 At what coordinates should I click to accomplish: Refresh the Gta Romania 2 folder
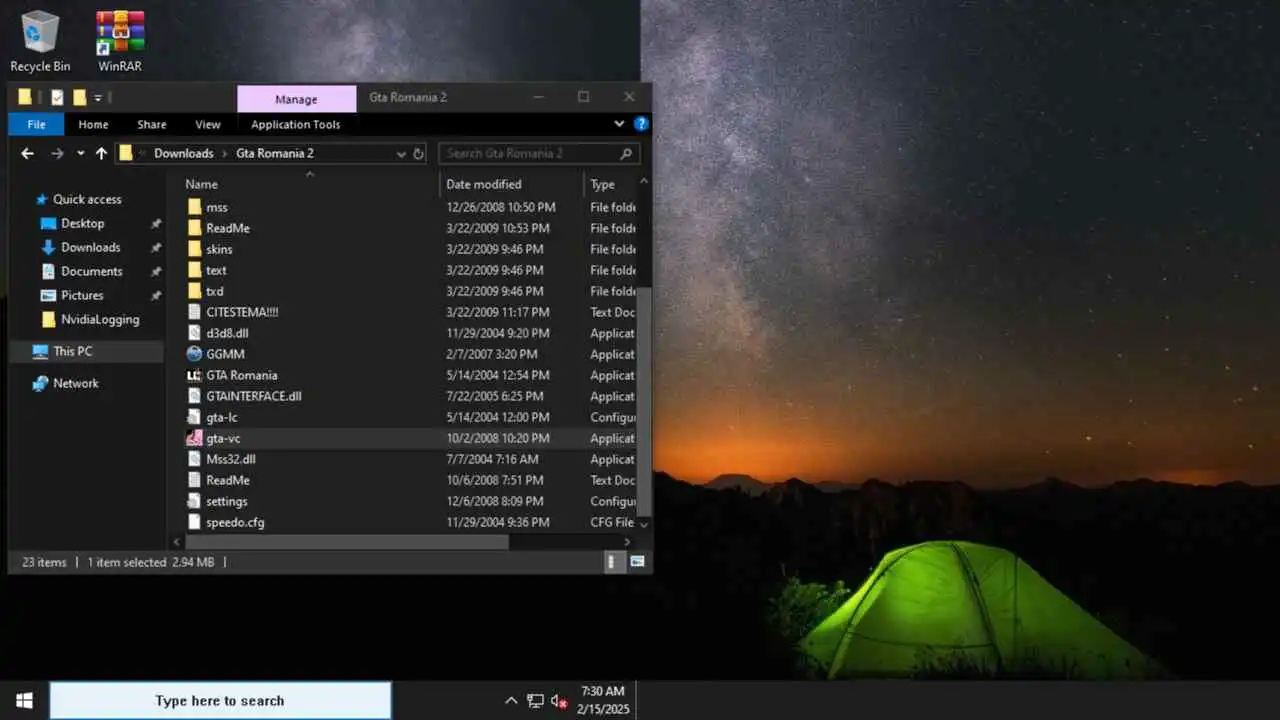419,153
